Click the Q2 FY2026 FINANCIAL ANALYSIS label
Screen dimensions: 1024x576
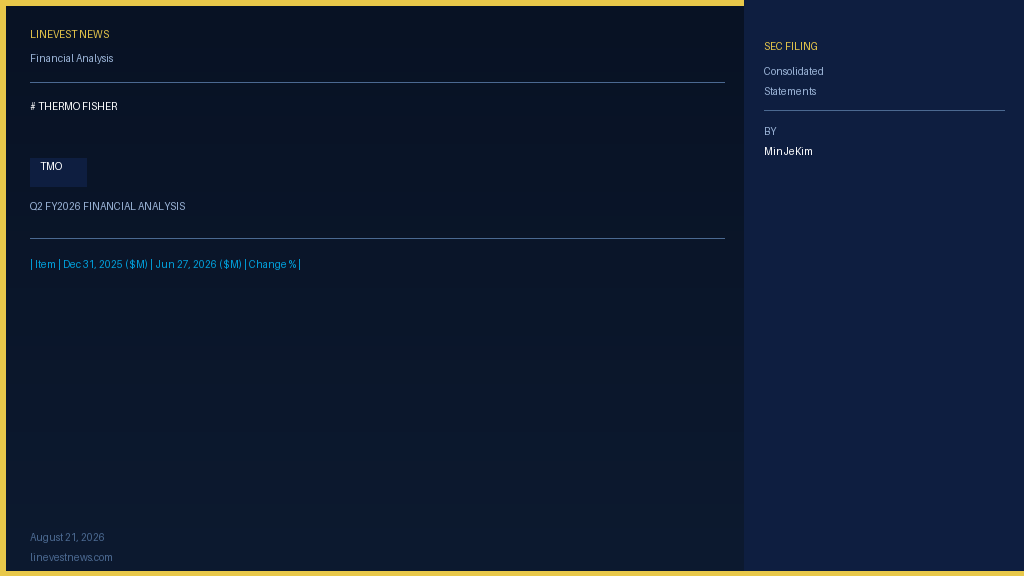[x=107, y=206]
